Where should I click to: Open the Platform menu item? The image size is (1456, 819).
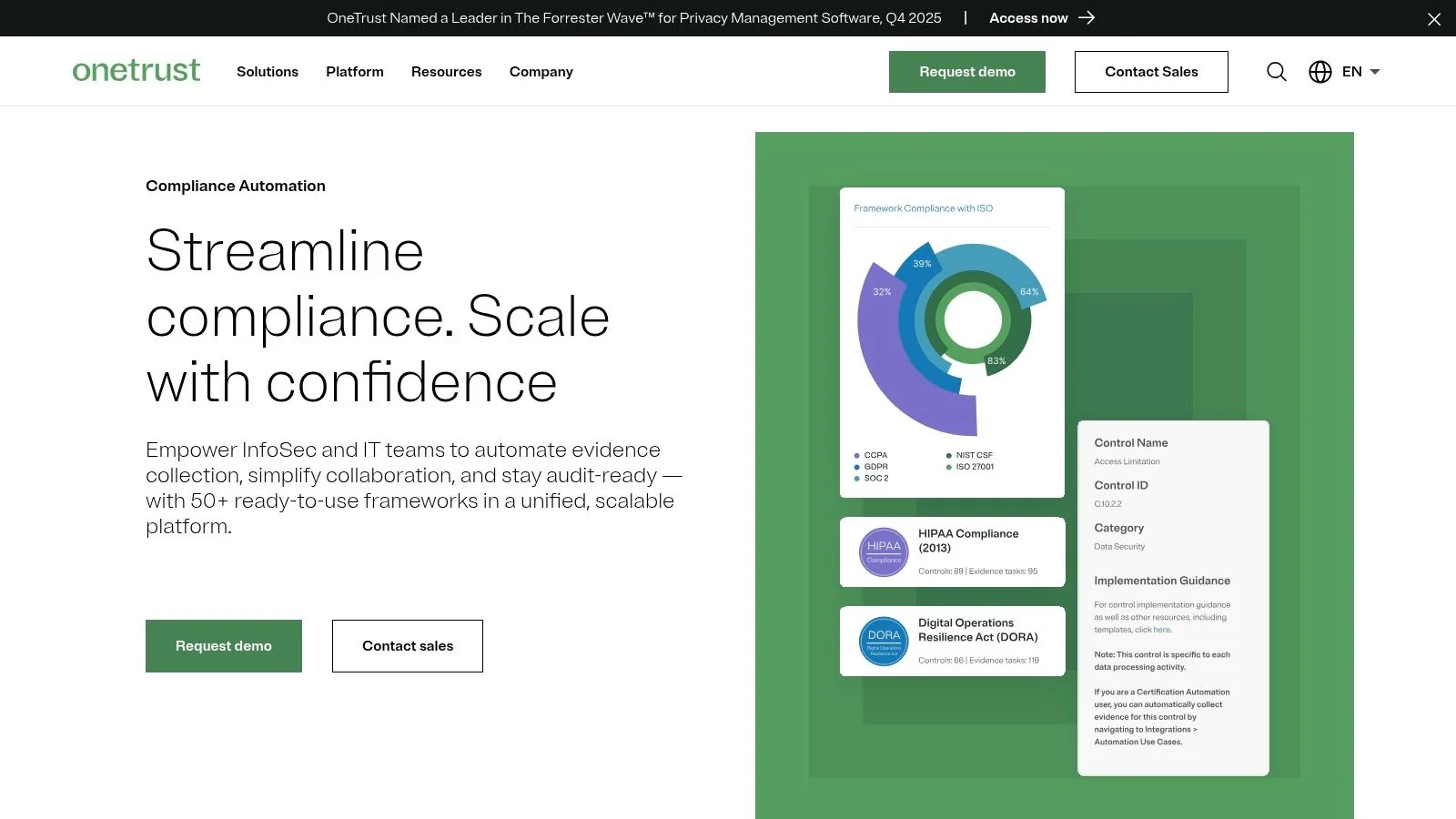[354, 72]
